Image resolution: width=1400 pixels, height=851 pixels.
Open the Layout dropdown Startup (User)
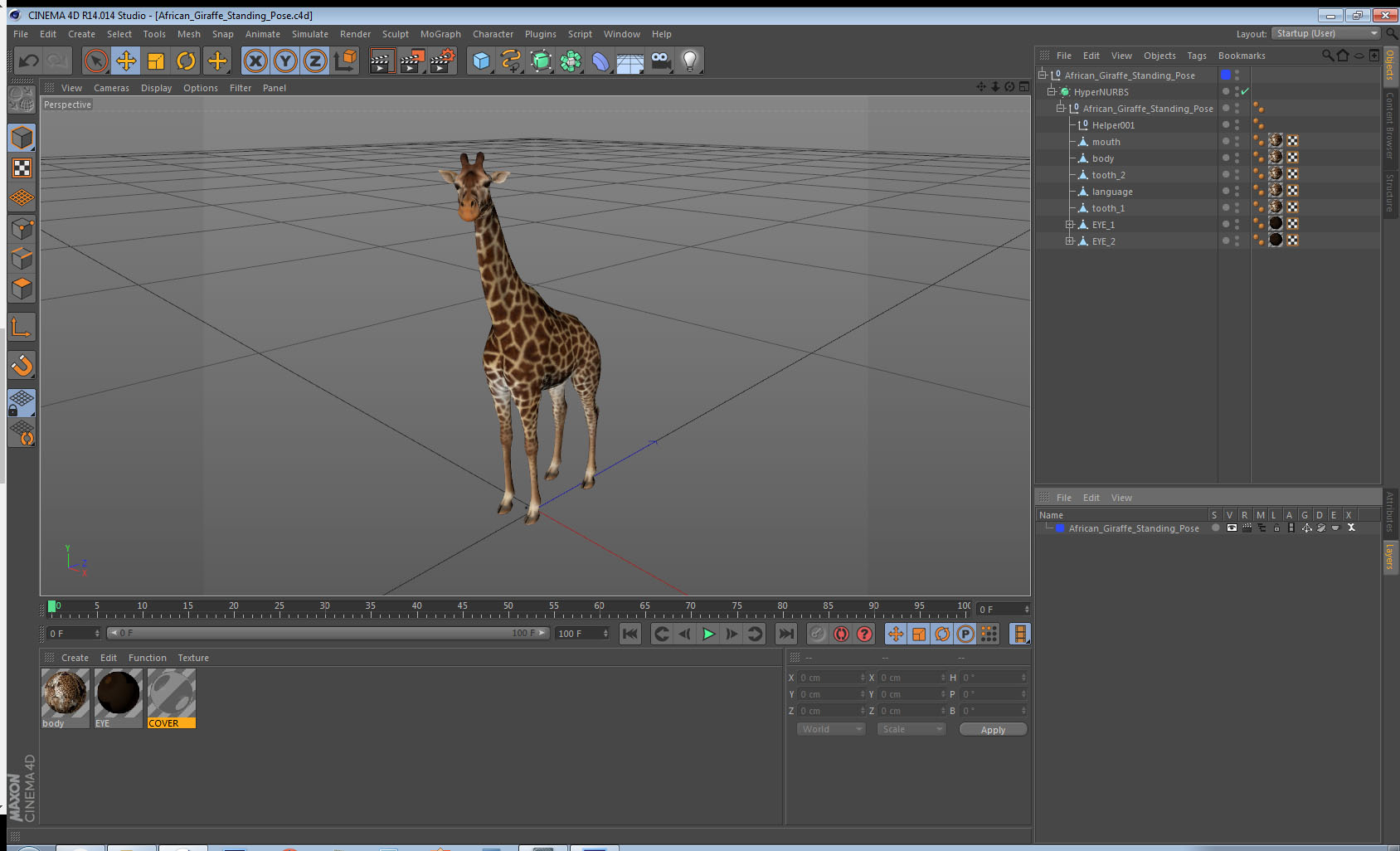1327,33
